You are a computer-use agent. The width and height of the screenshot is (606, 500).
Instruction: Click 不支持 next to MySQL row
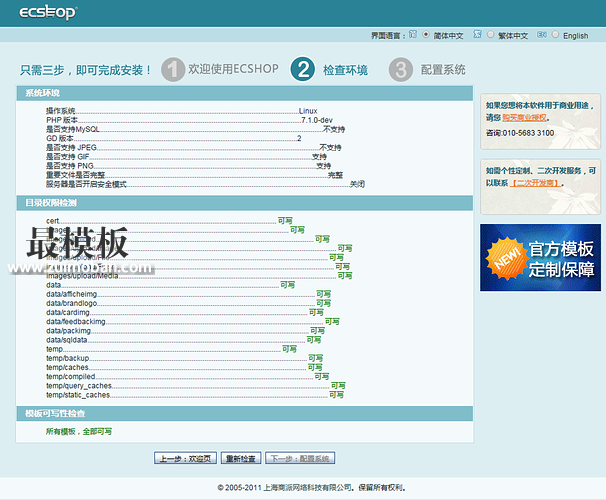click(x=334, y=129)
